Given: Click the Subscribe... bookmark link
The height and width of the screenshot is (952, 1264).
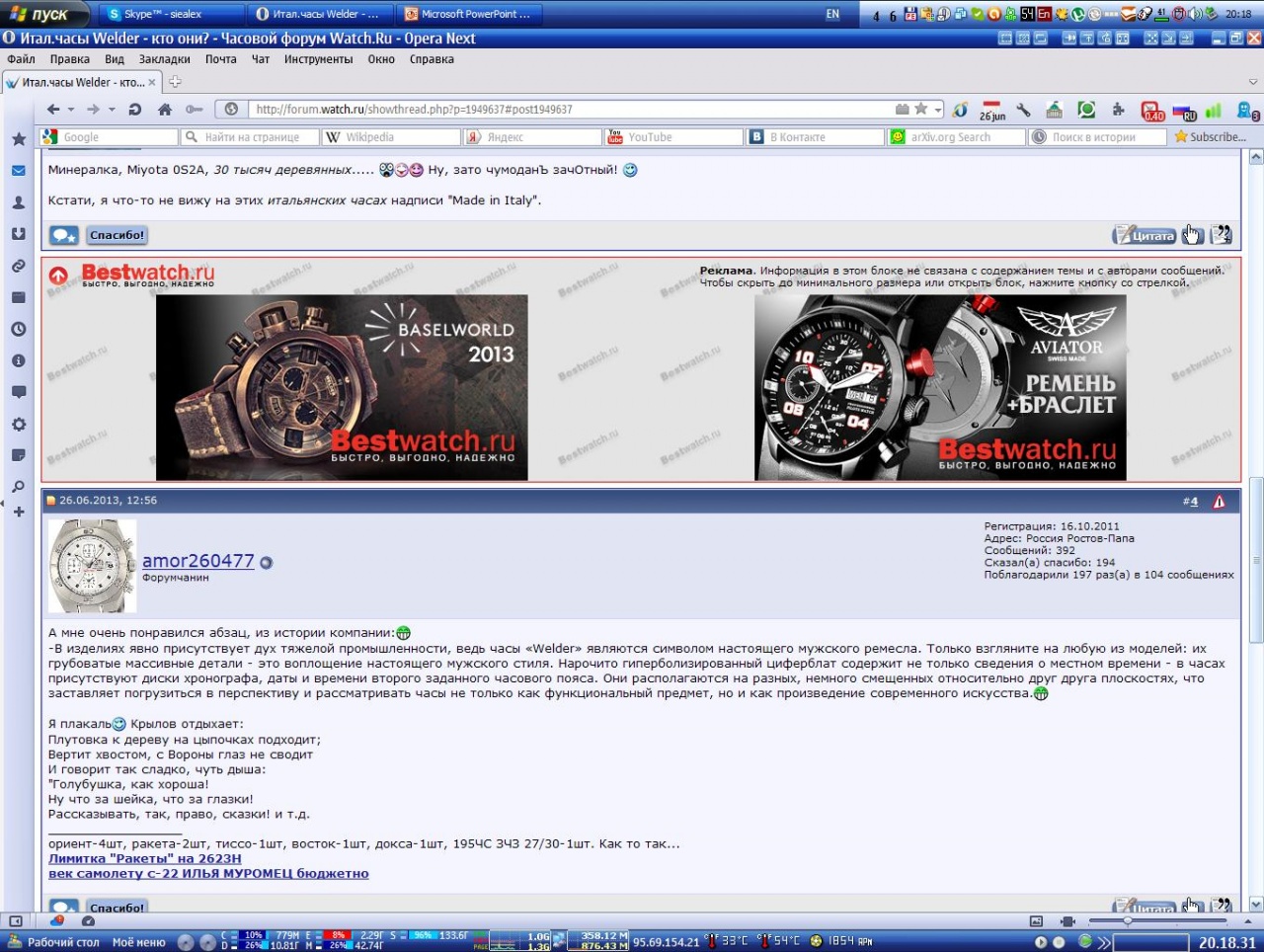Looking at the screenshot, I should [1210, 137].
